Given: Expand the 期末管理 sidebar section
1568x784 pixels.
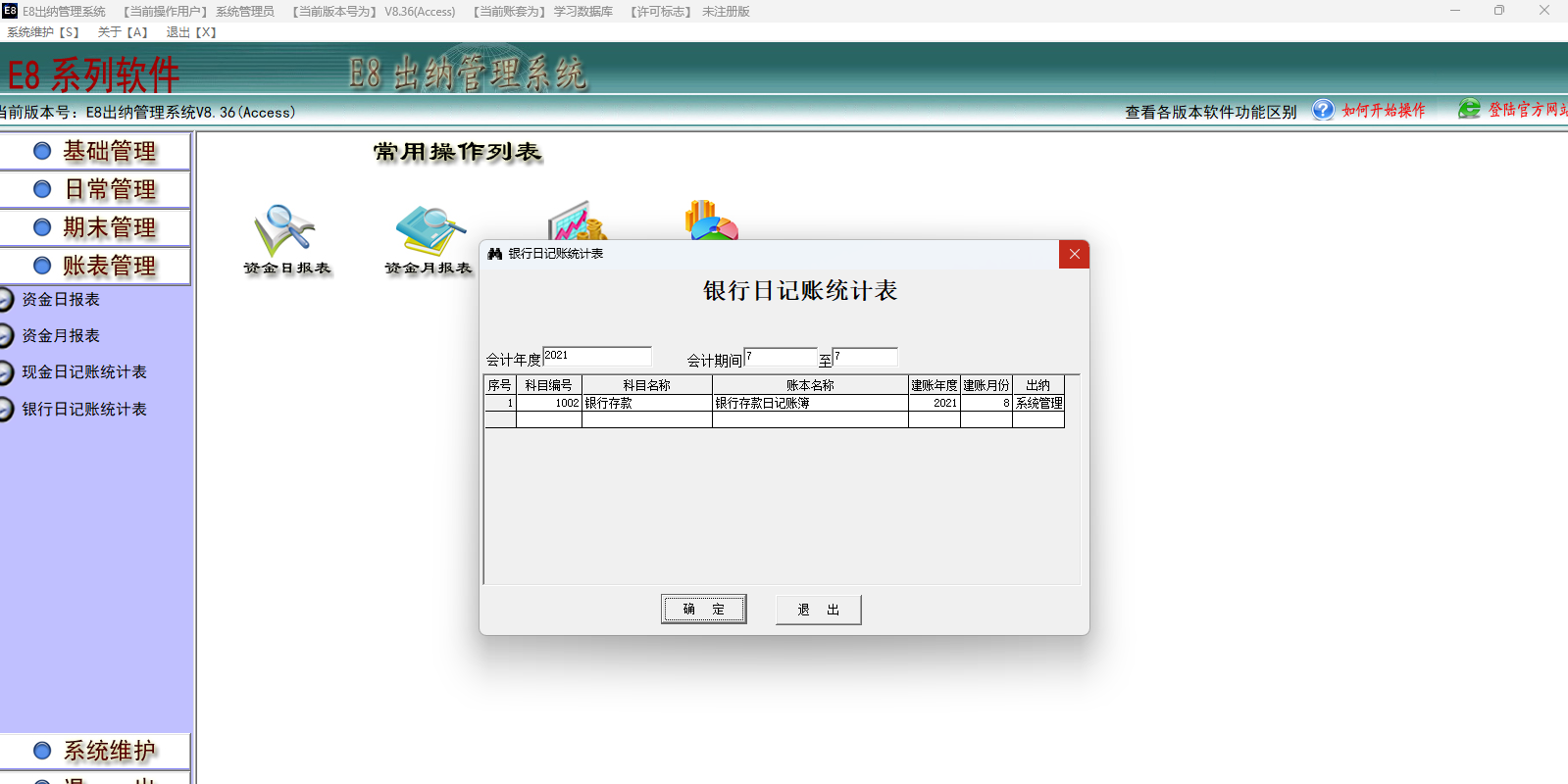Looking at the screenshot, I should 95,227.
